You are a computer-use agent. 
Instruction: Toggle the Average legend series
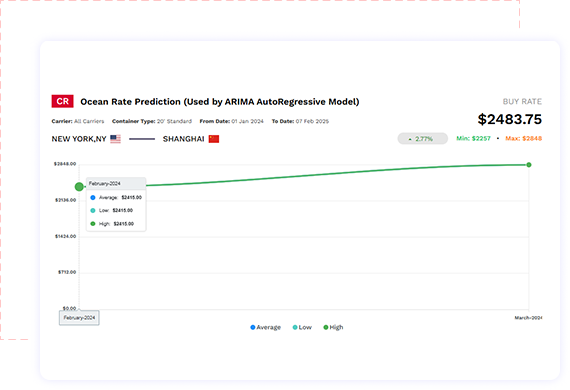coord(265,327)
